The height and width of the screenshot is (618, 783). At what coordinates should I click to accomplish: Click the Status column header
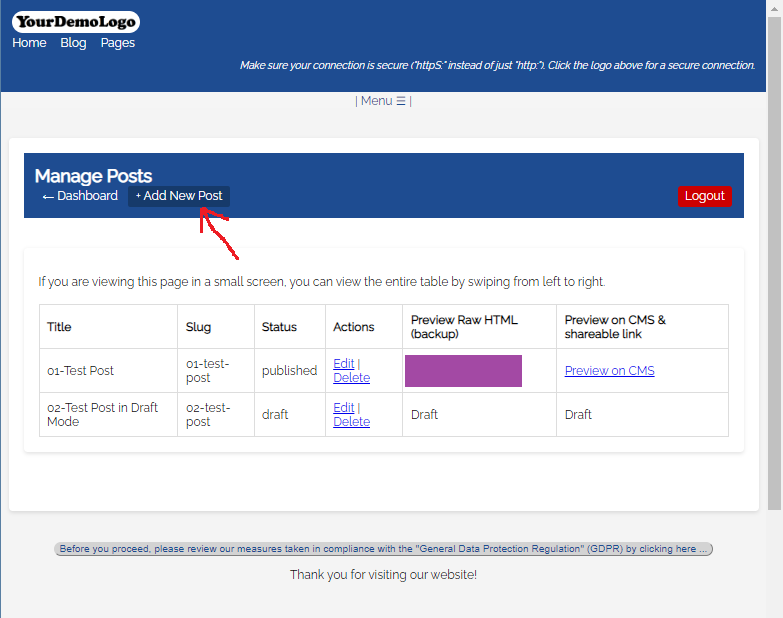279,327
